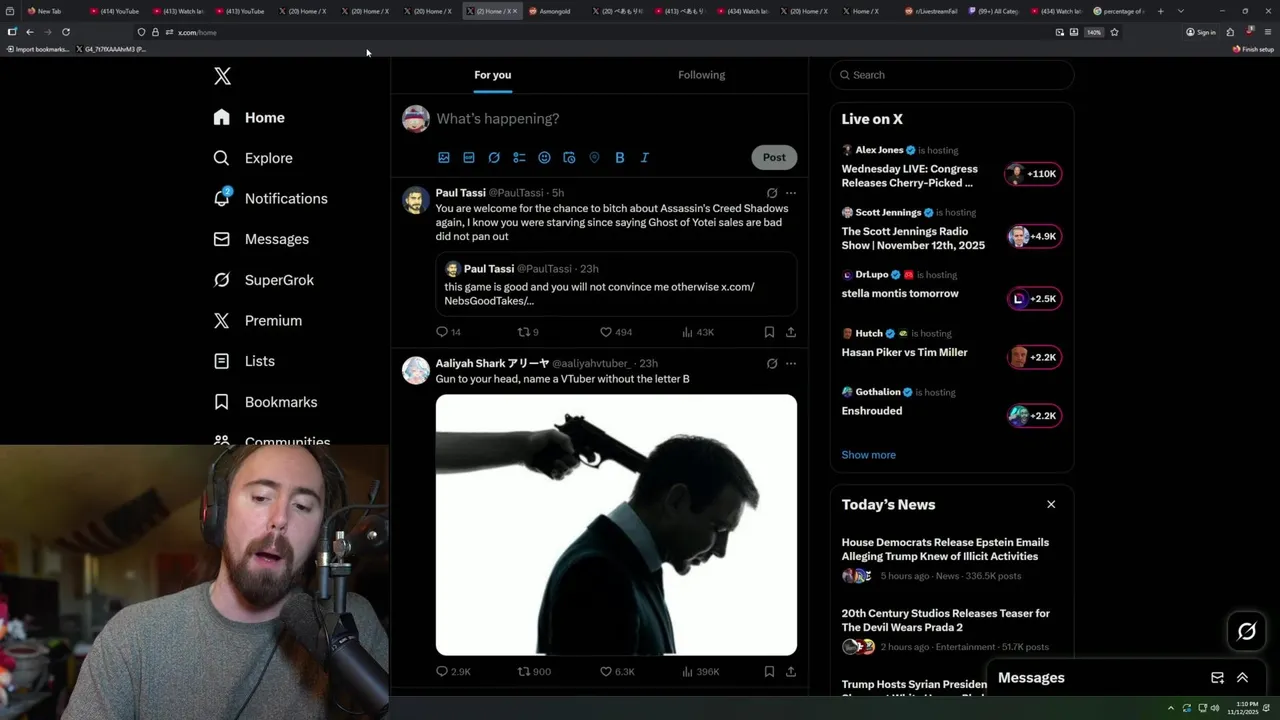This screenshot has height=720, width=1280.
Task: Close the Today's News panel
Action: [1051, 505]
